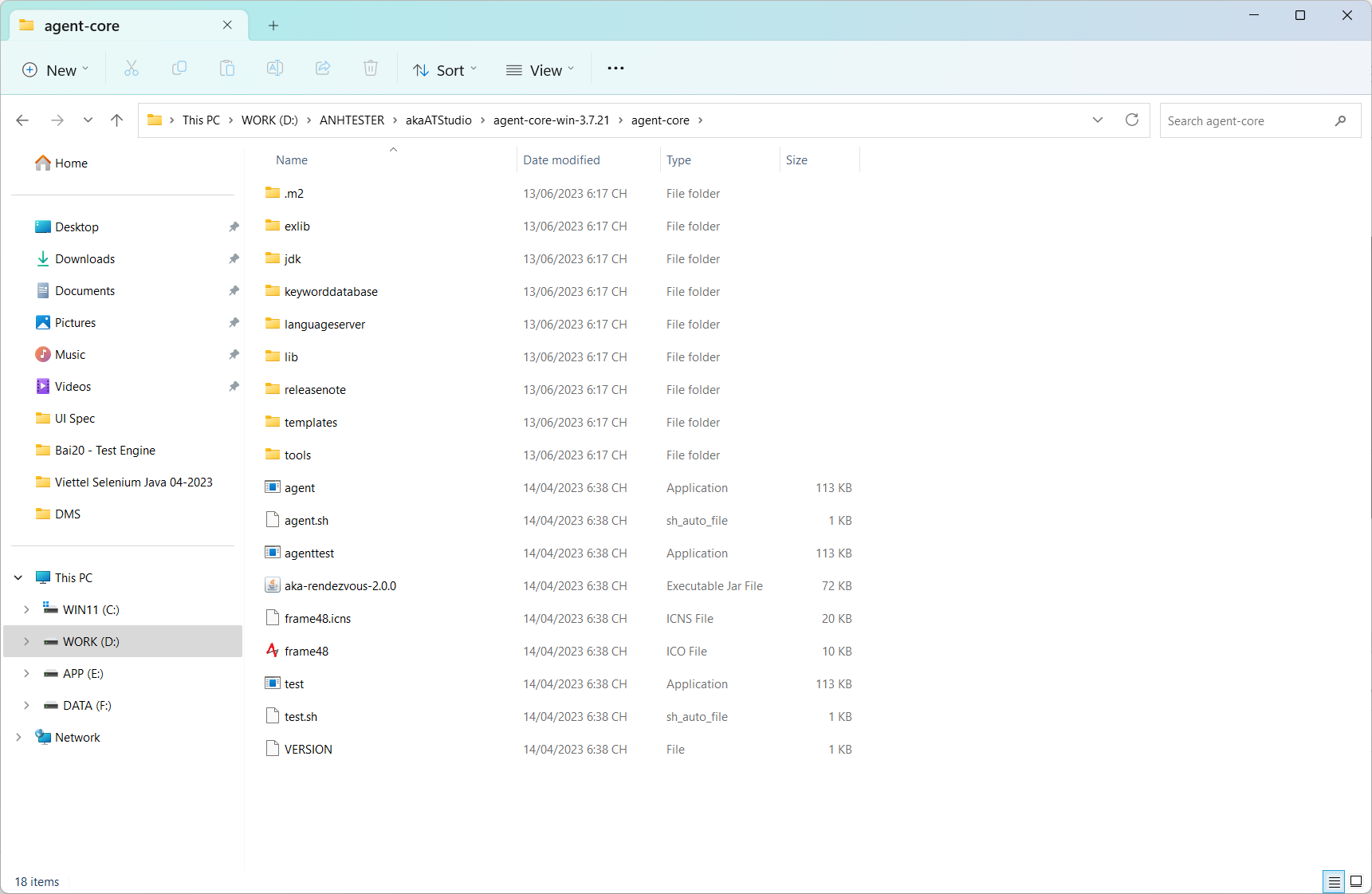This screenshot has width=1372, height=894.
Task: Expand the WIN11 (C:) drive tree
Action: [26, 610]
